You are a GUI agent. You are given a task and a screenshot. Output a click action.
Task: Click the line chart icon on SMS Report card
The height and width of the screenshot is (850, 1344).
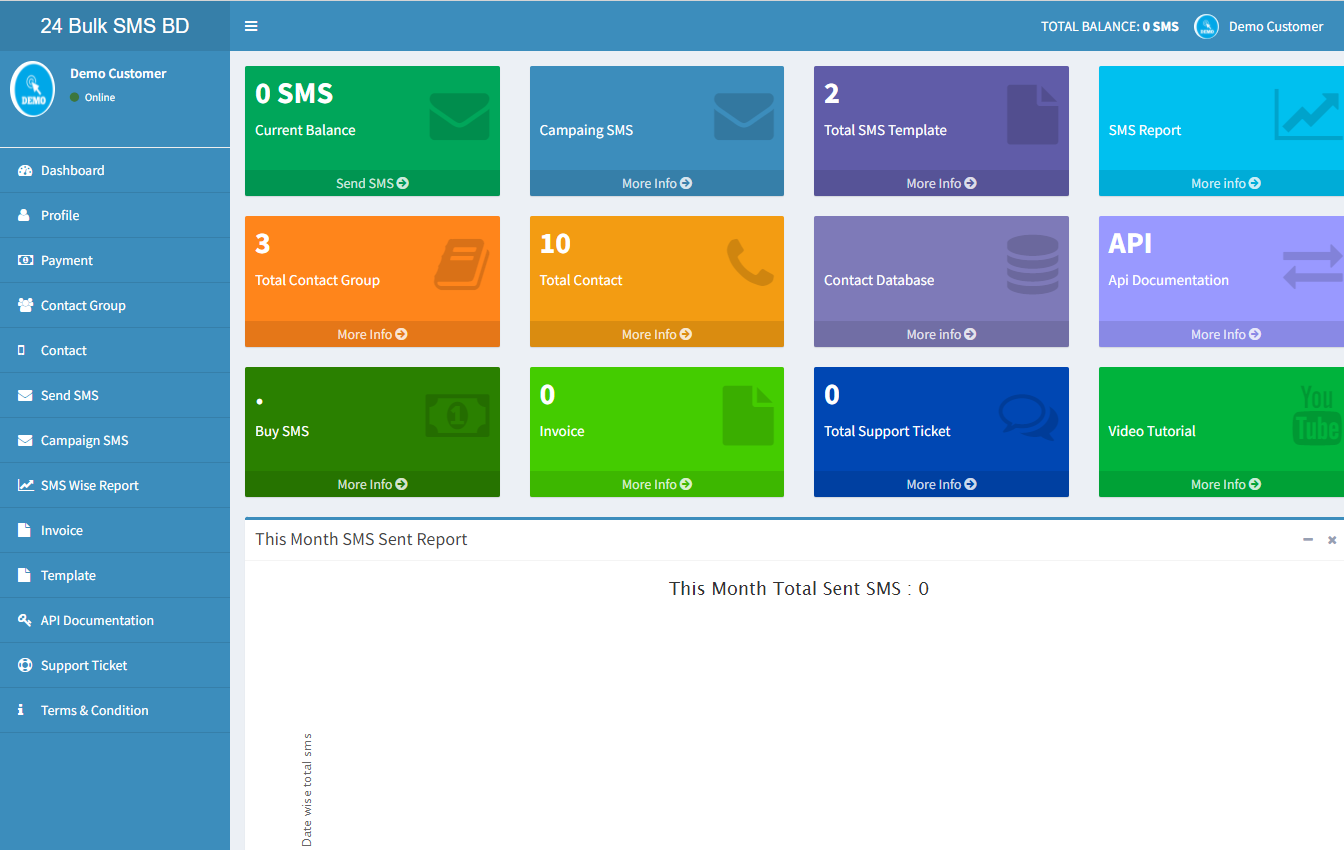point(1306,115)
